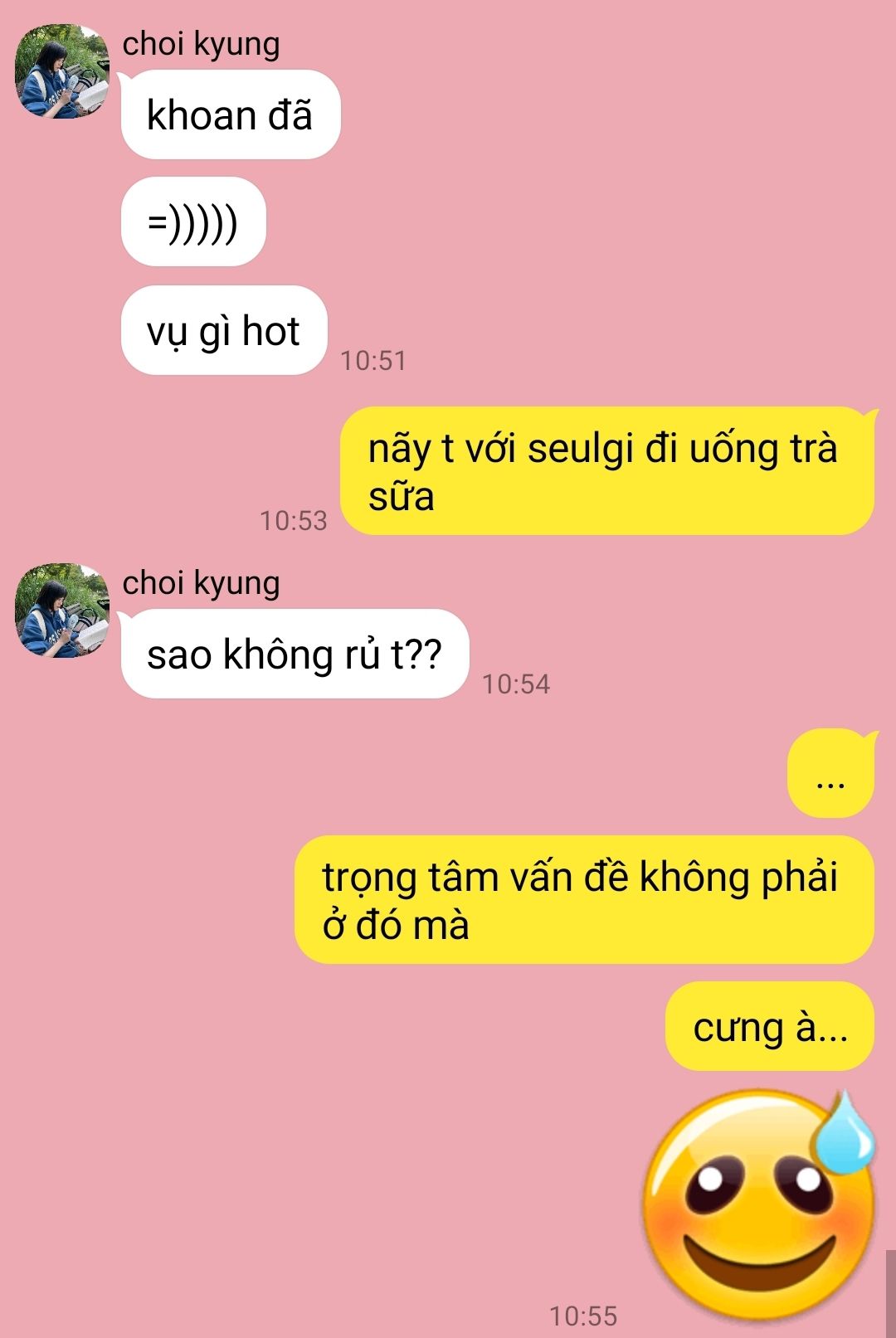Screen dimensions: 896x1338
Task: Click the gray scrollbar at the right edge
Action: click(x=891, y=1294)
